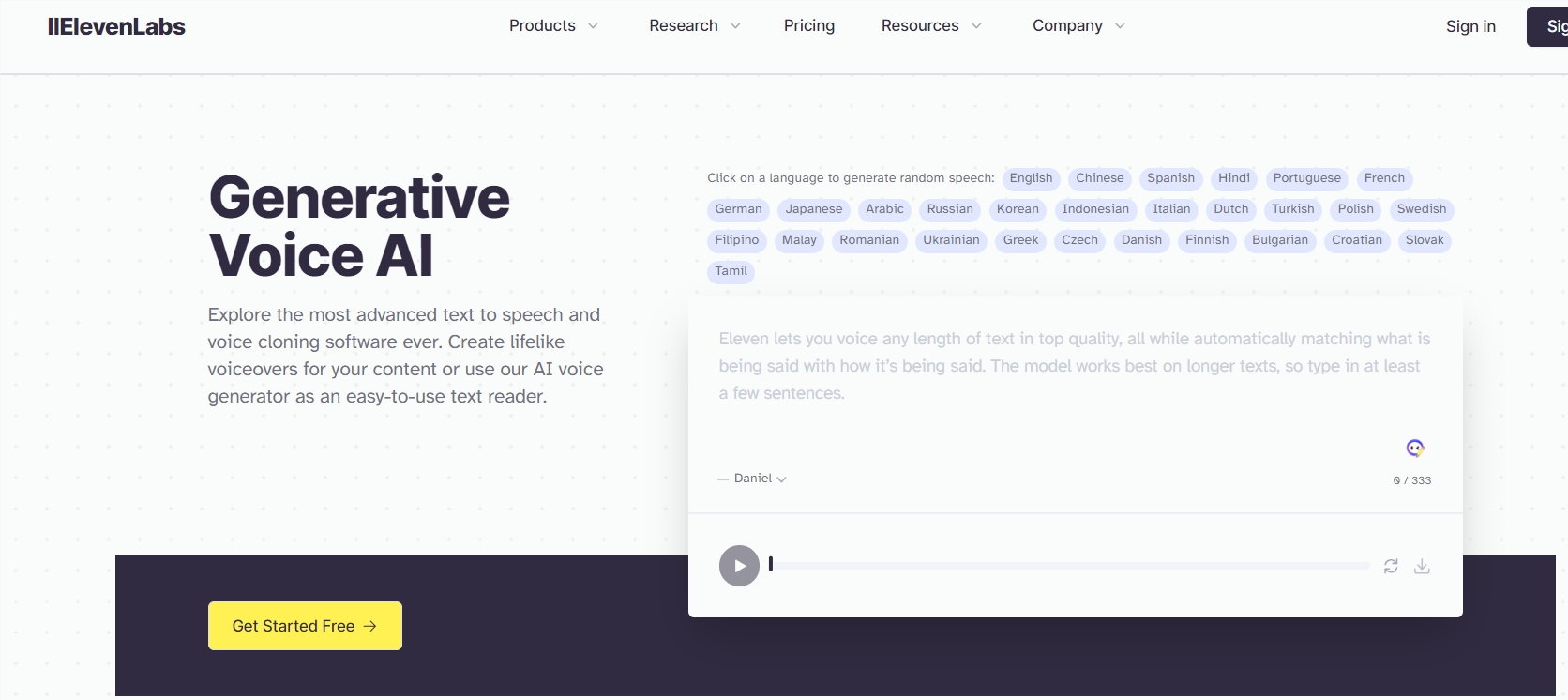This screenshot has height=700, width=1568.
Task: Click the Croatian language chip
Action: (1357, 240)
